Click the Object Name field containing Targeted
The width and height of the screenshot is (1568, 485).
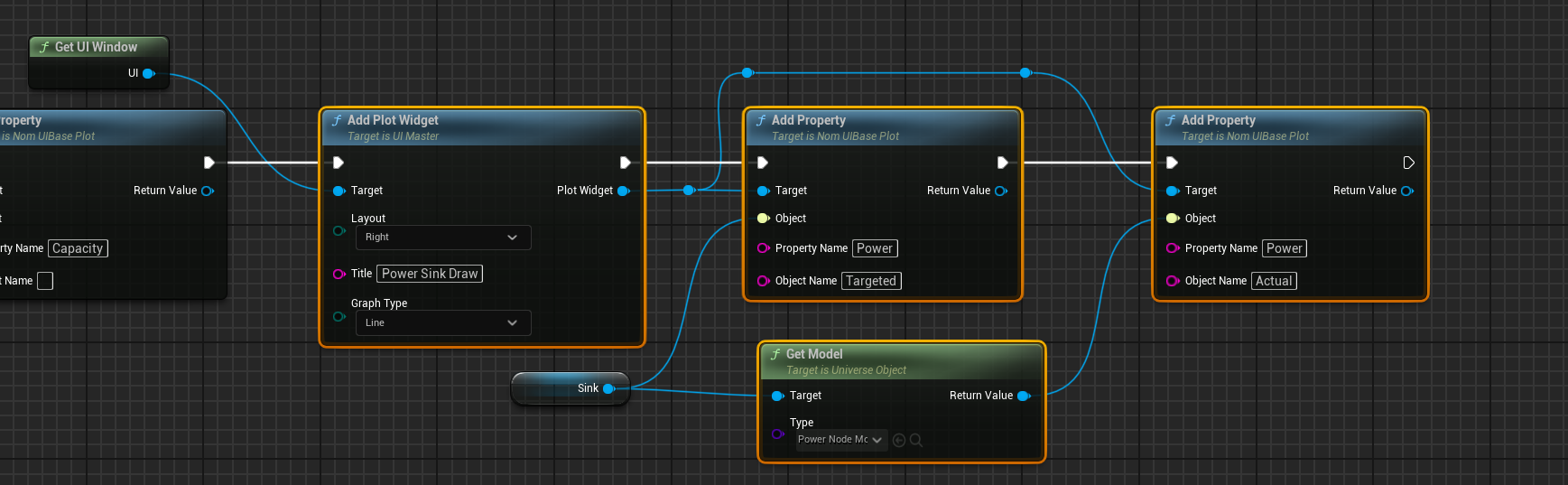(x=871, y=281)
